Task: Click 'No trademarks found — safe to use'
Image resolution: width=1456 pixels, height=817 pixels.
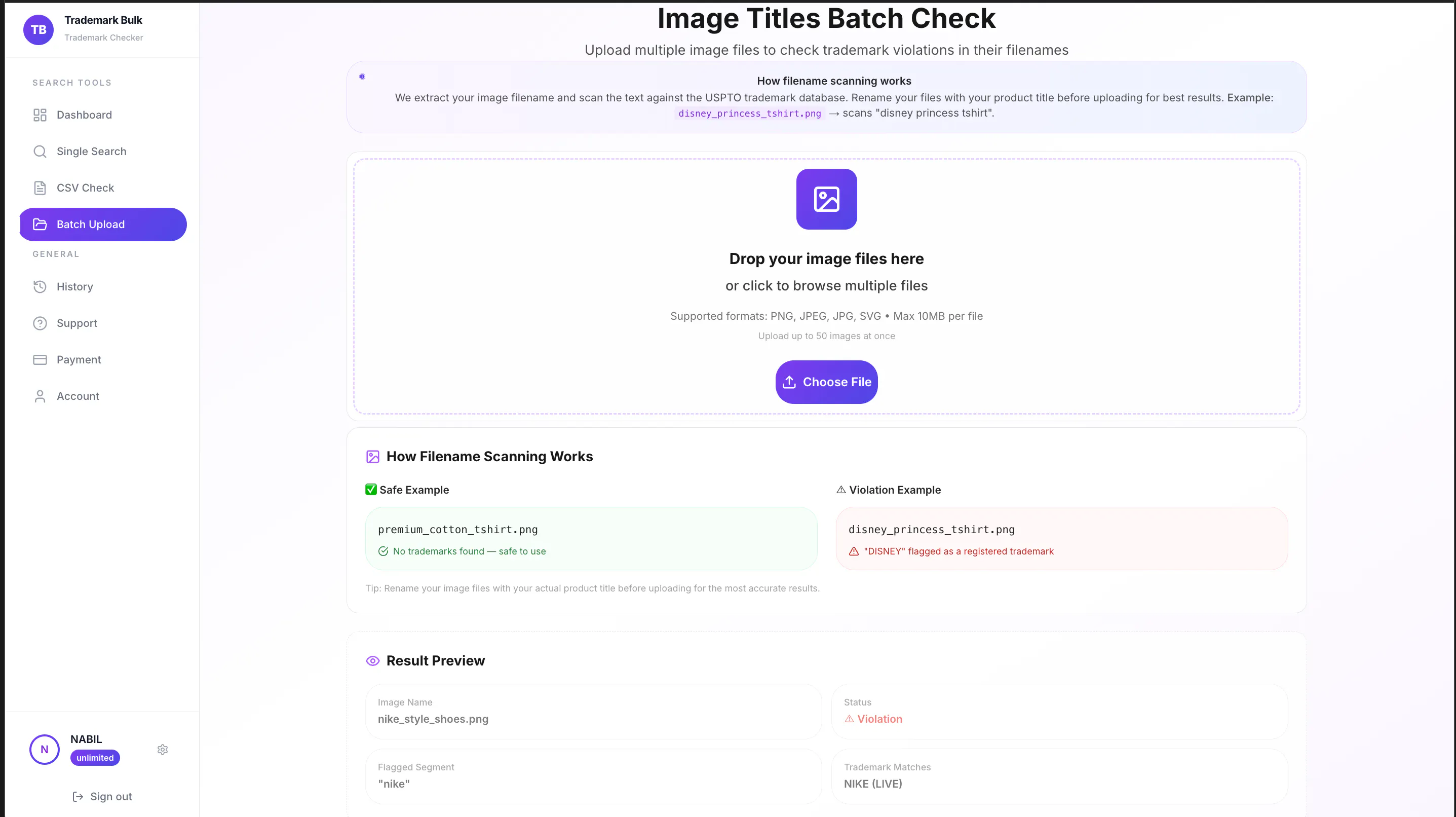Action: (x=469, y=551)
